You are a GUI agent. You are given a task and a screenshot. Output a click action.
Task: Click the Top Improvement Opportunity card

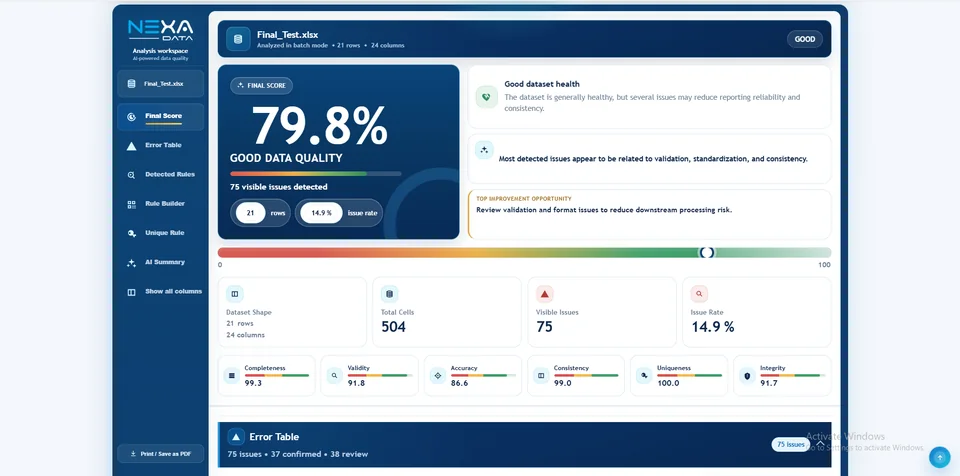[650, 214]
